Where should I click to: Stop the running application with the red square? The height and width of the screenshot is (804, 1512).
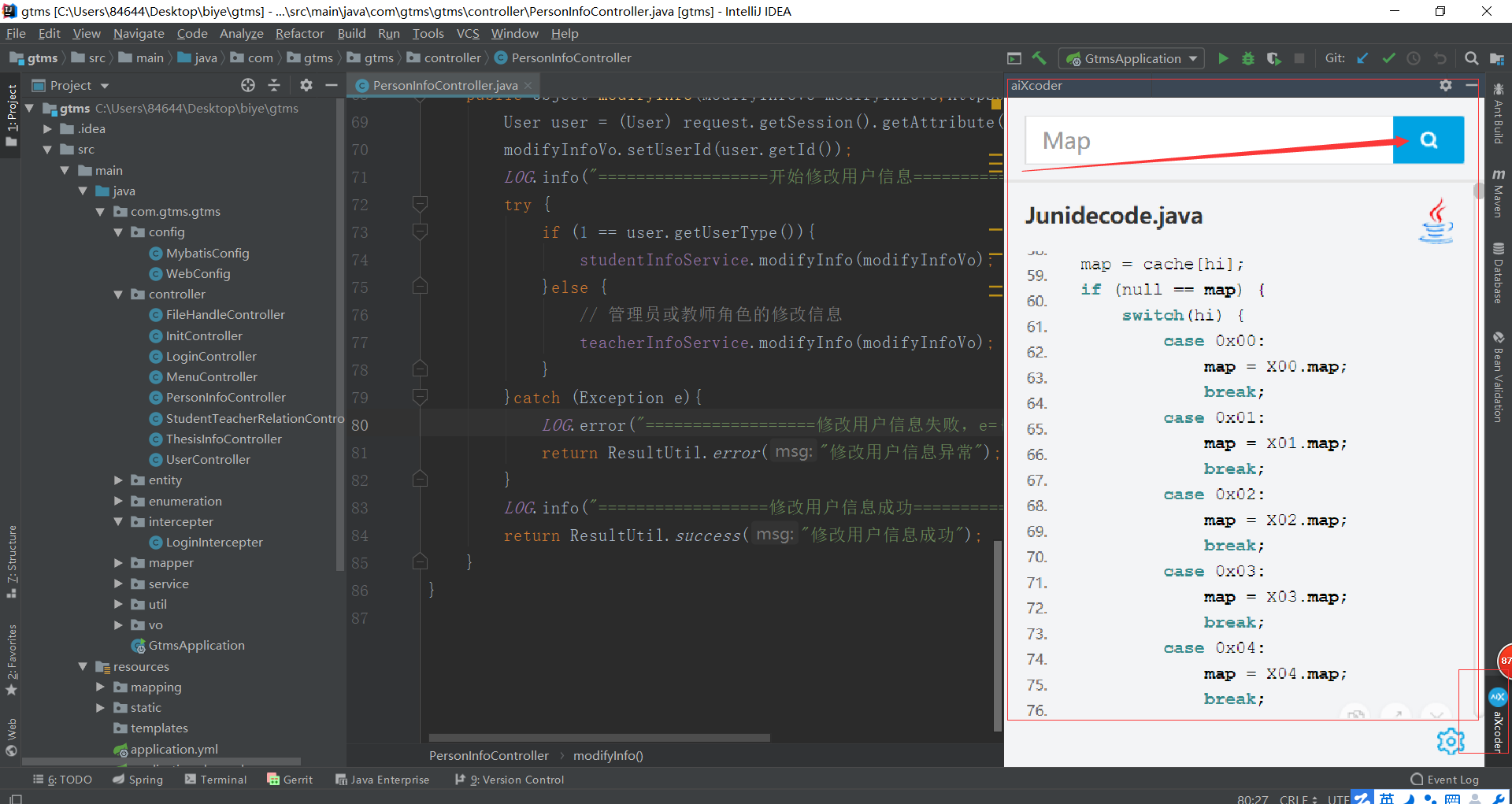1300,57
